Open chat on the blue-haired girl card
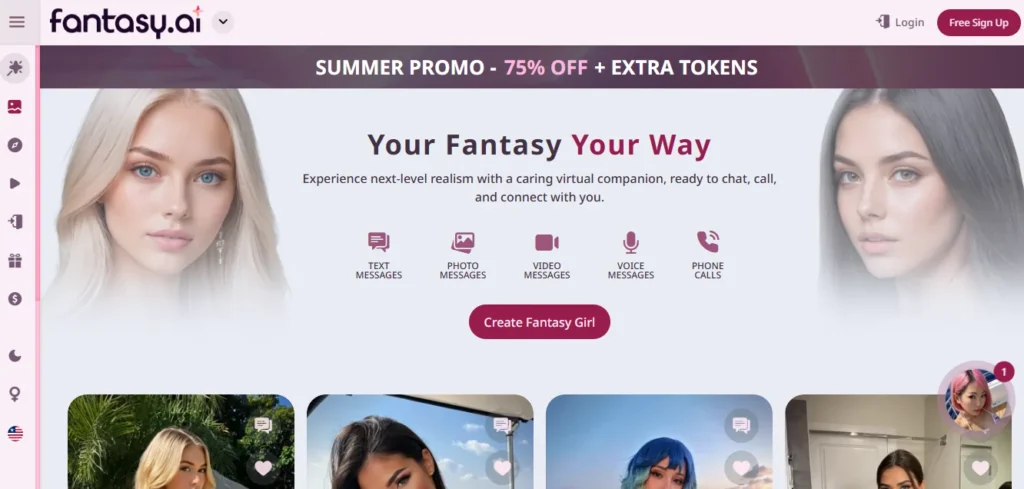Viewport: 1024px width, 489px height. [741, 426]
